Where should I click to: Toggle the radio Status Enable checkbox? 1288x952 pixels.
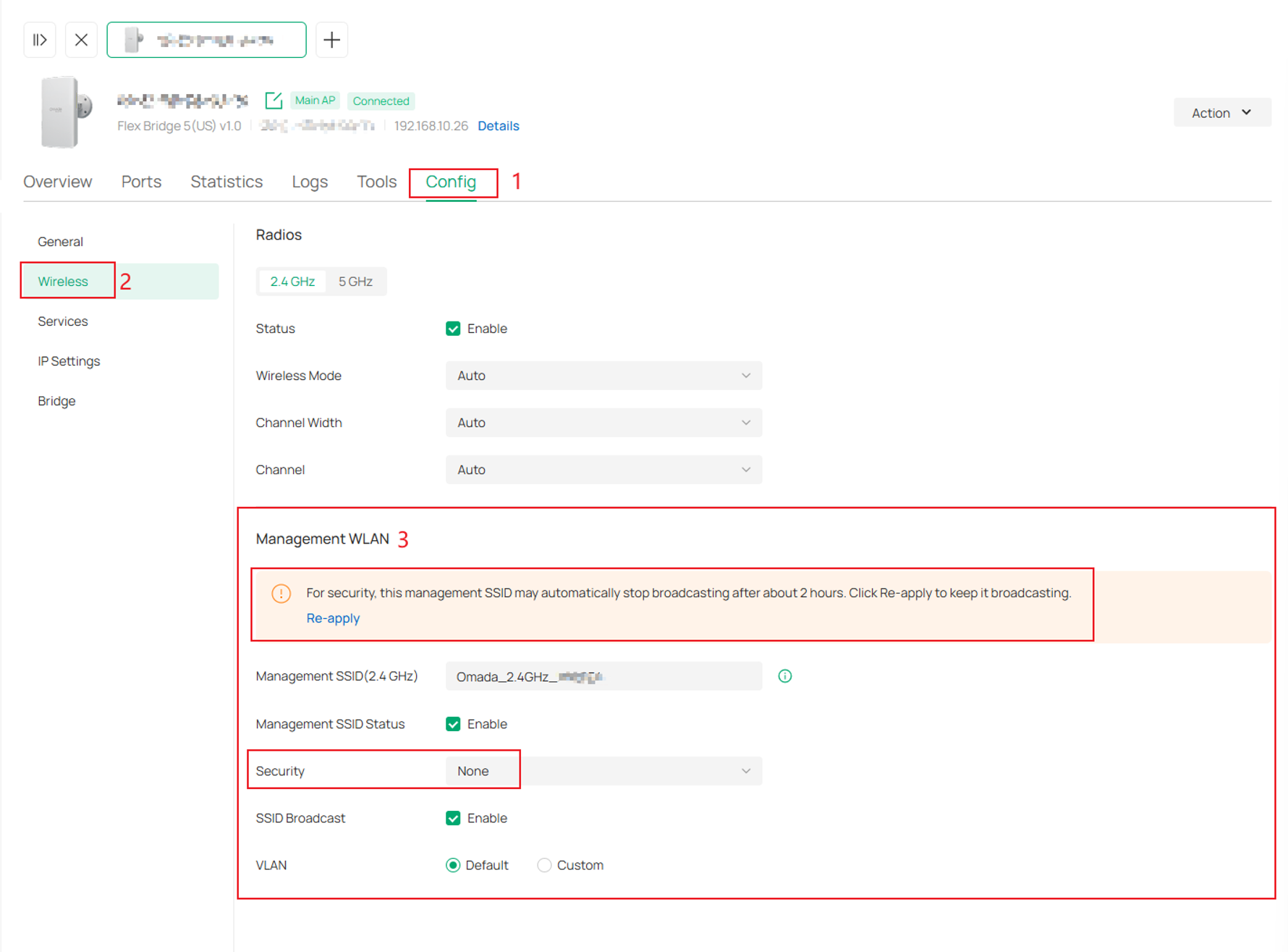[453, 329]
